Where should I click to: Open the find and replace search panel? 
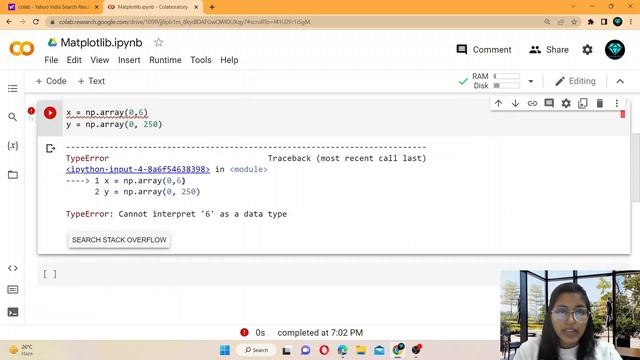[13, 117]
